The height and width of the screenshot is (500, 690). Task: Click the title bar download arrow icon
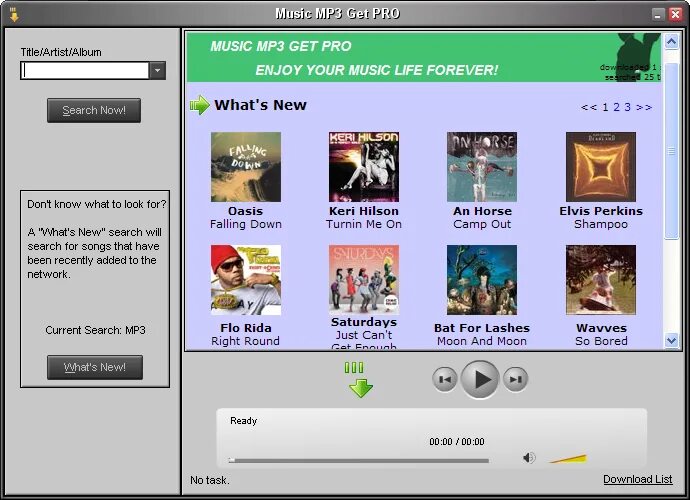(14, 14)
